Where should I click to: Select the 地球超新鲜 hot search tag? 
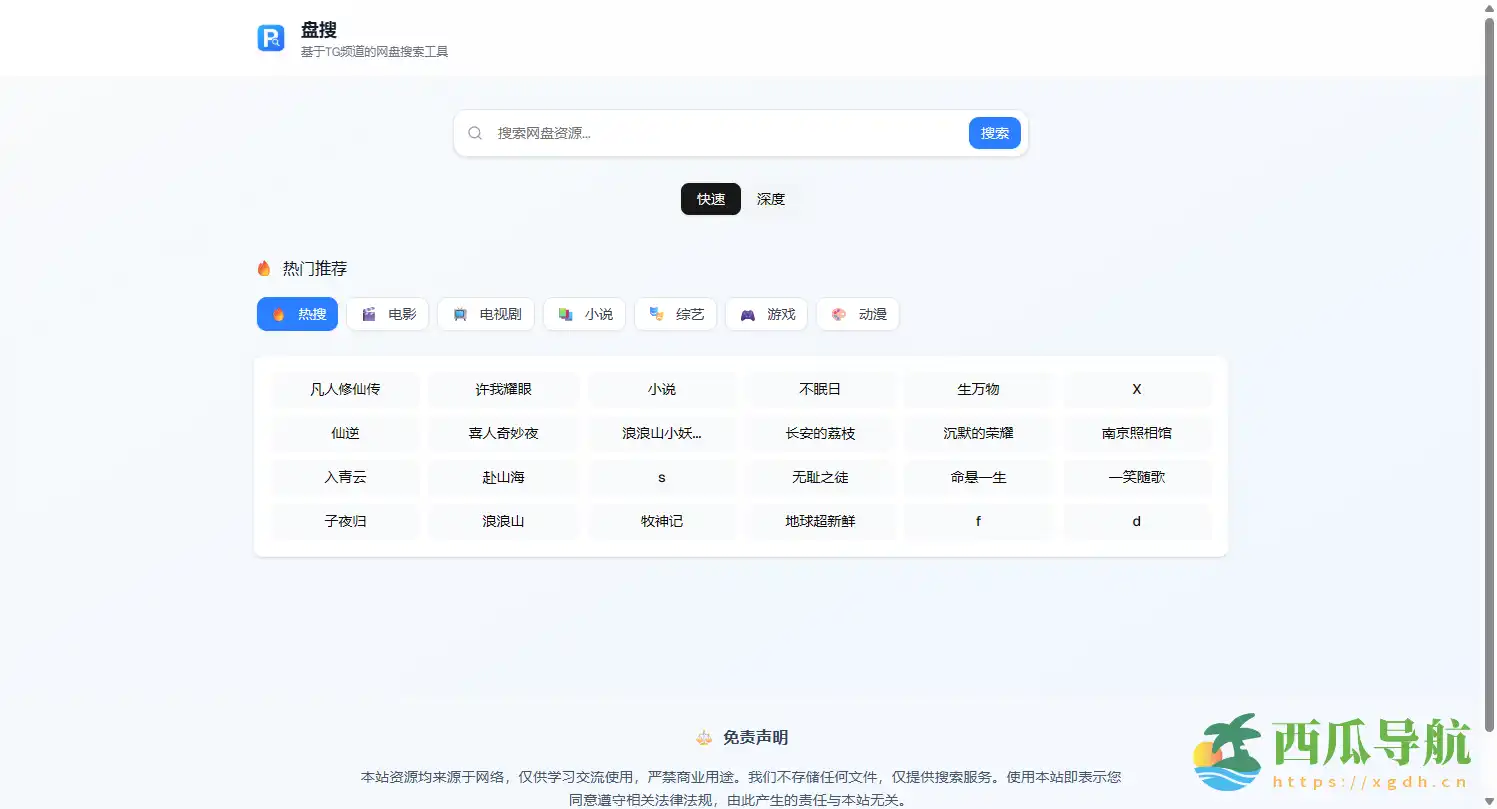click(x=820, y=521)
